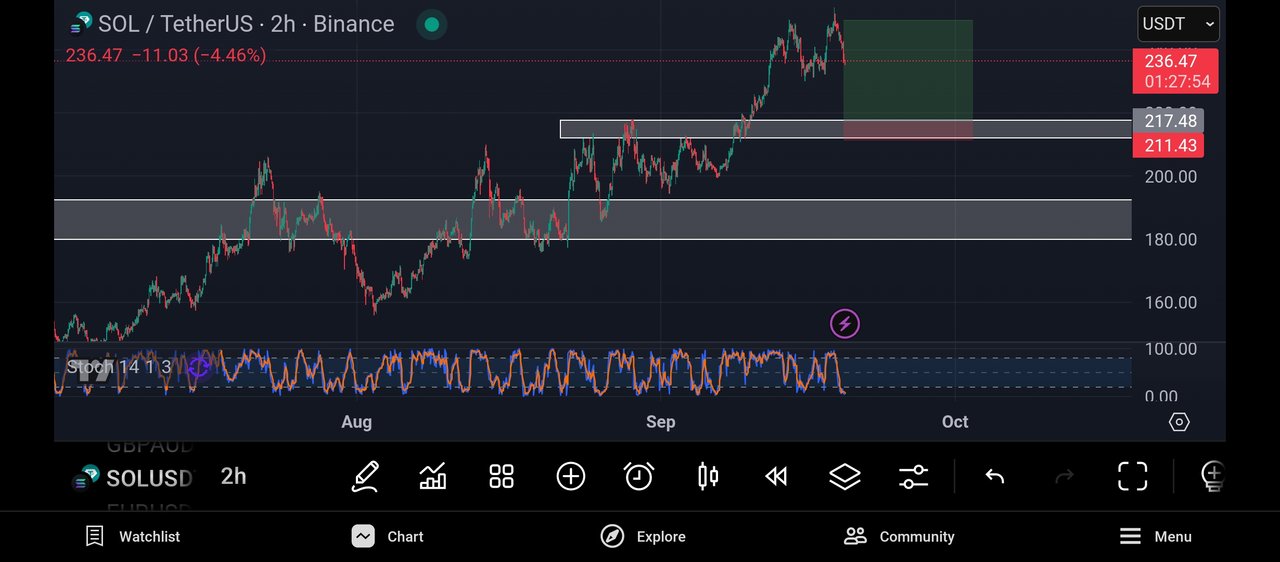Click the Sep date axis label

pyautogui.click(x=660, y=422)
